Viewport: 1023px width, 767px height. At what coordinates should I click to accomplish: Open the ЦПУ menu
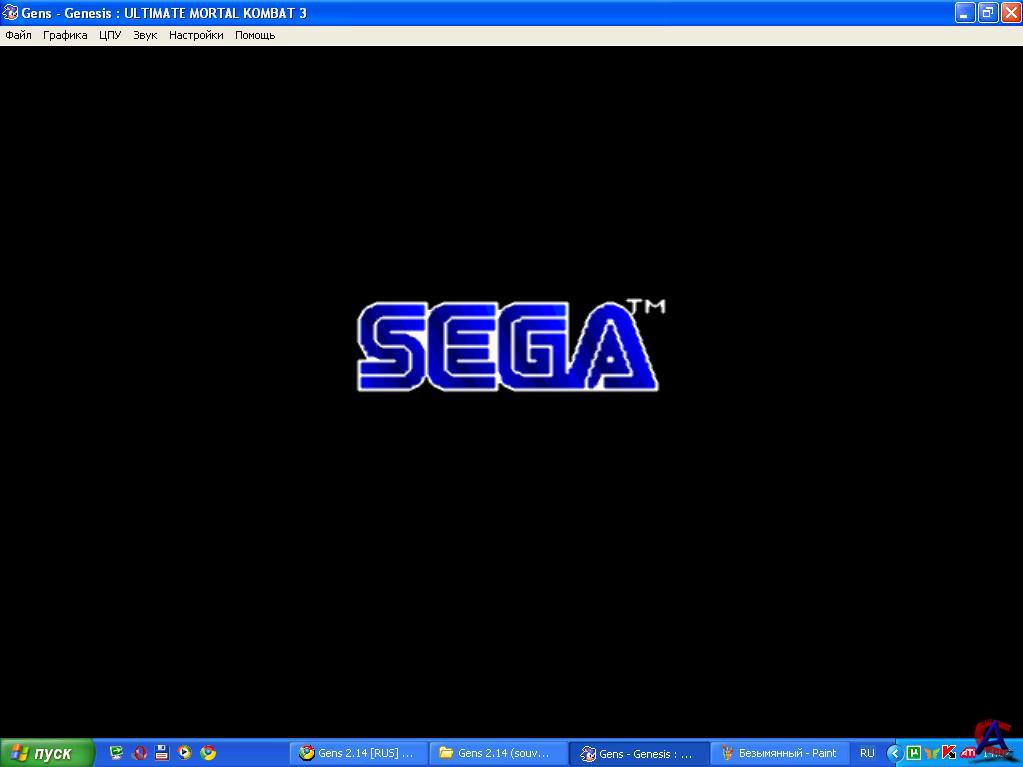110,35
